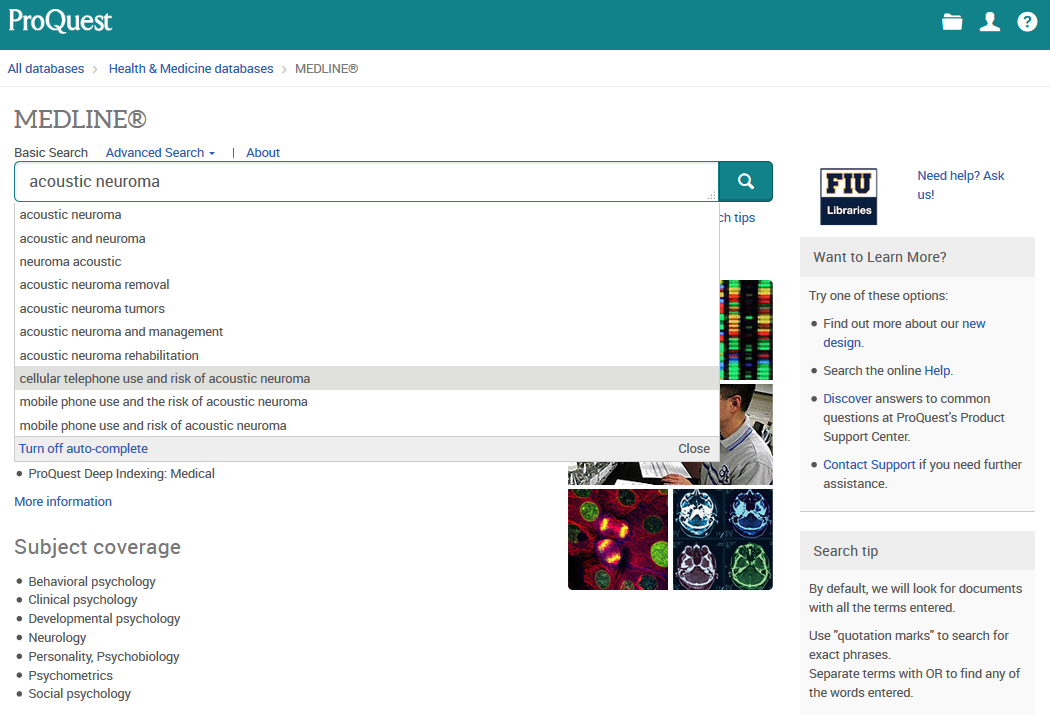
Task: Open the help question mark icon
Action: pyautogui.click(x=1027, y=20)
